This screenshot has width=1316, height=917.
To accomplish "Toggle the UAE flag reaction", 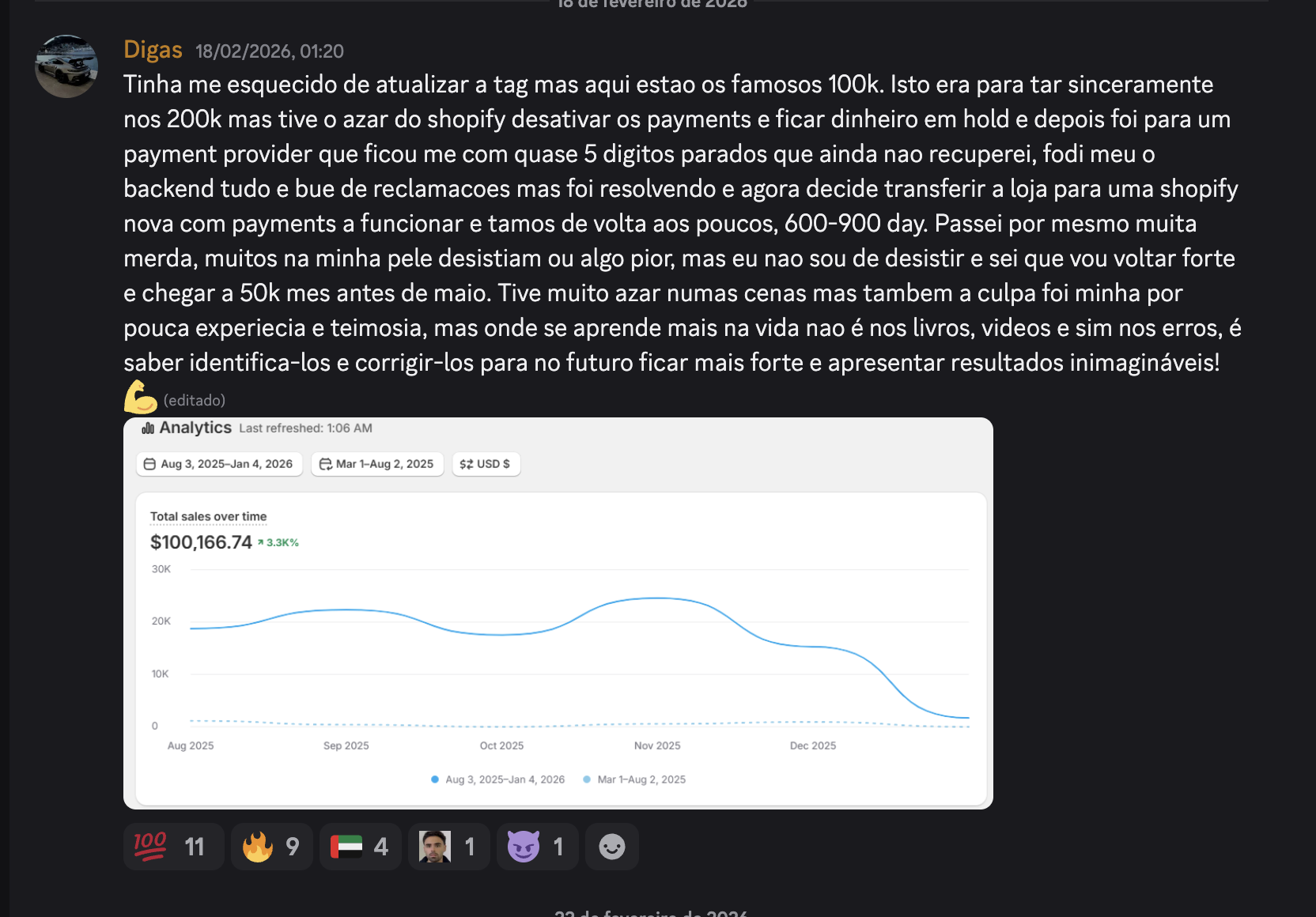I will click(360, 847).
